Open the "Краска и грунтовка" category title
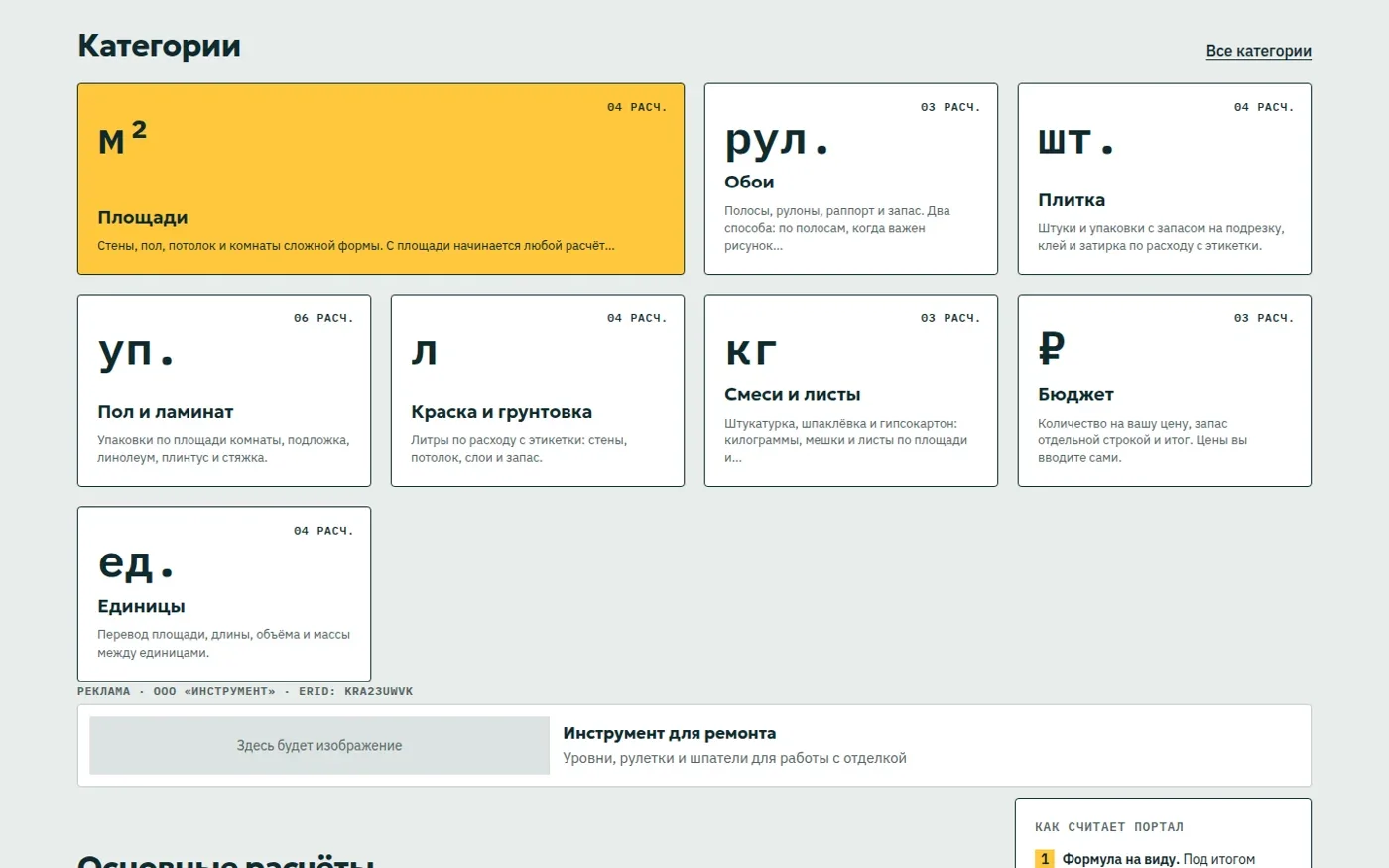 click(x=501, y=411)
